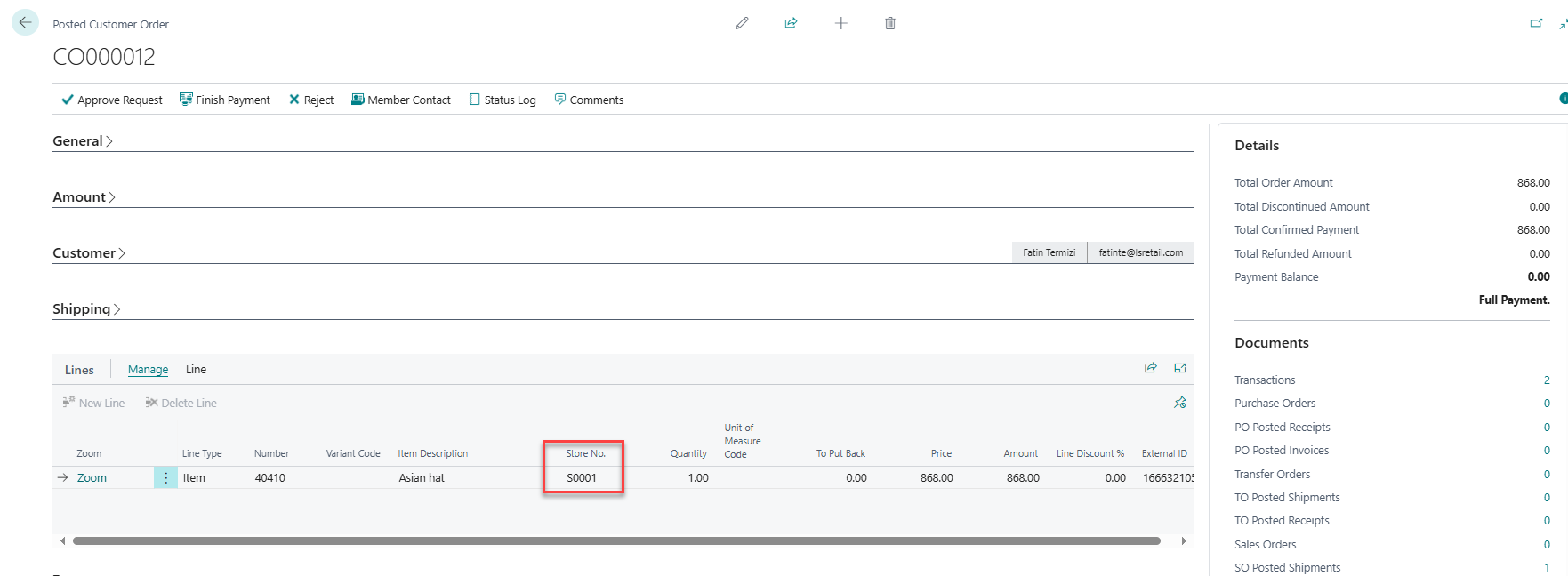Click the share icon in header
Image resolution: width=1568 pixels, height=576 pixels.
click(x=791, y=23)
